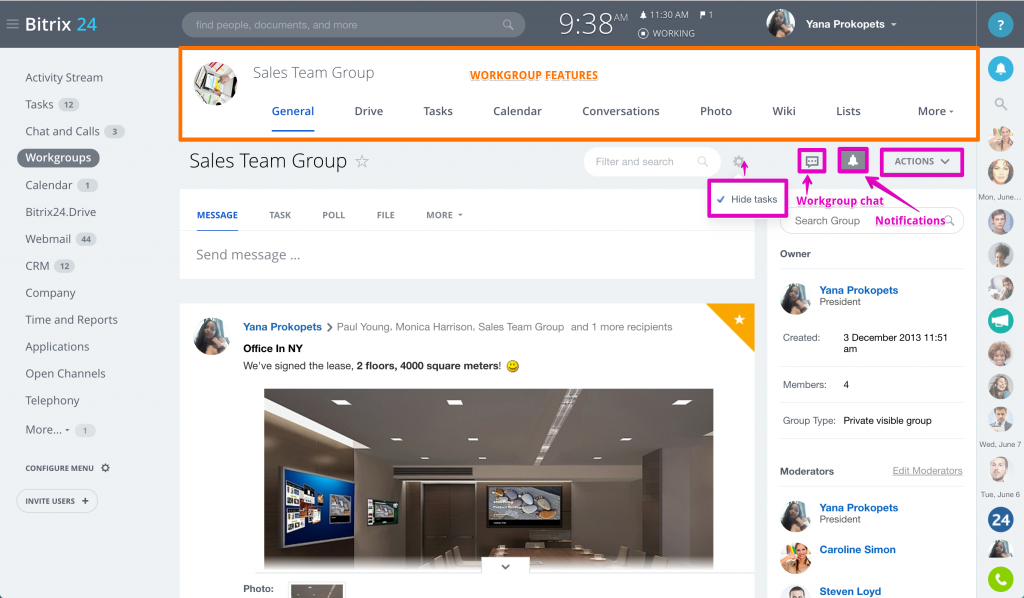Select the TASK composer tab

click(x=280, y=215)
